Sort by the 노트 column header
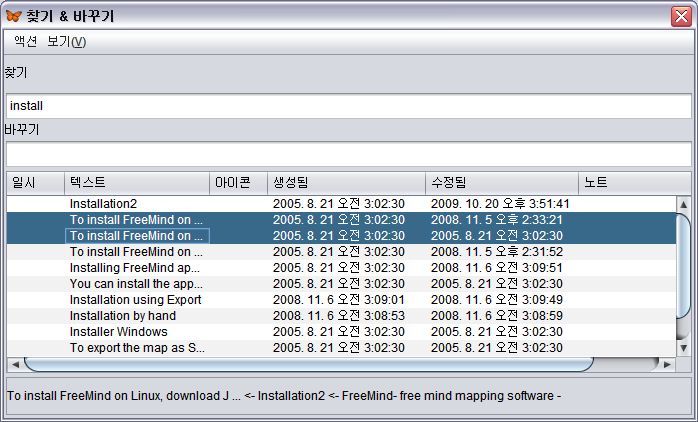This screenshot has height=422, width=698. (635, 183)
